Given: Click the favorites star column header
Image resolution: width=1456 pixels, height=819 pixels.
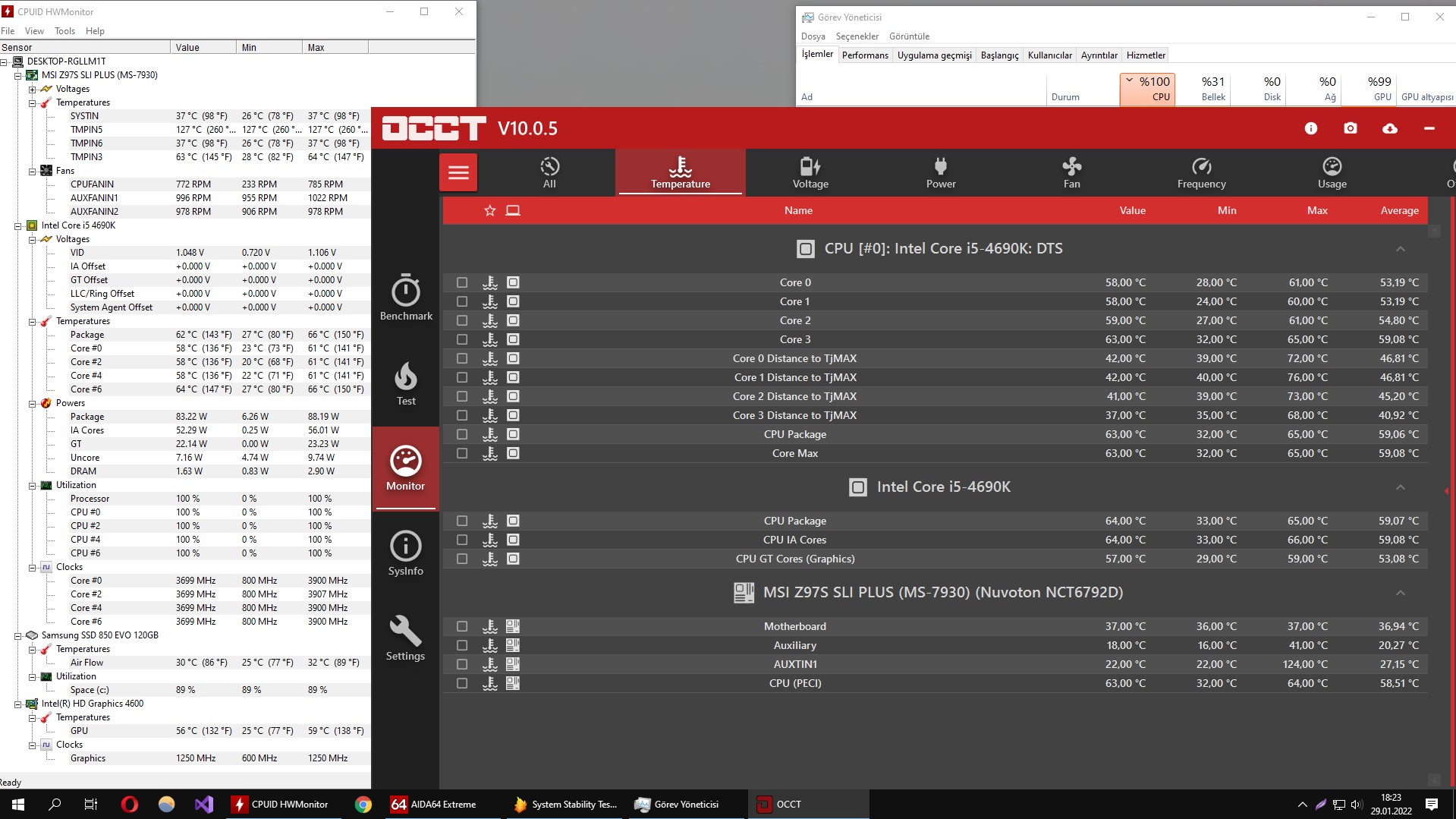Looking at the screenshot, I should (x=490, y=210).
